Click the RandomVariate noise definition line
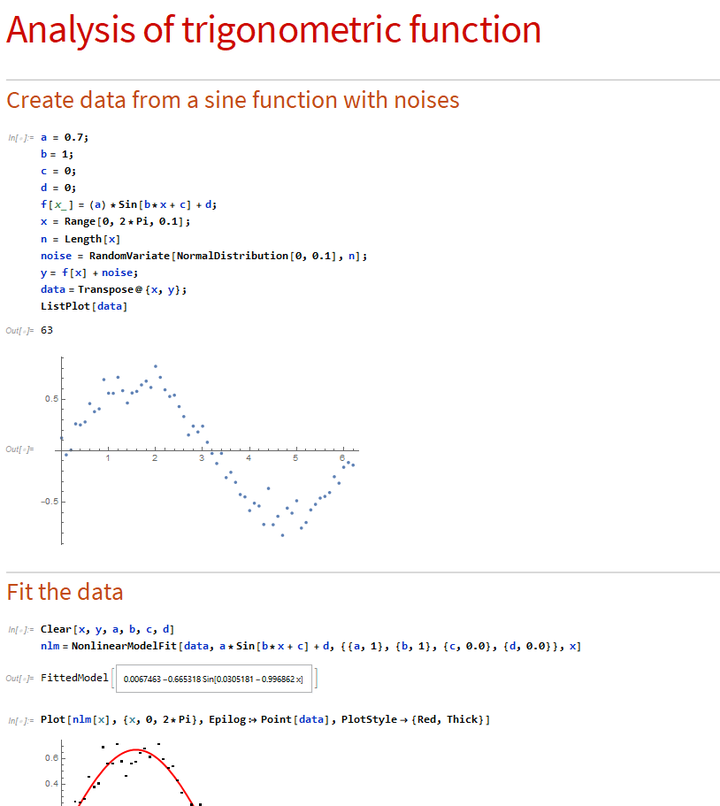The width and height of the screenshot is (720, 806). 204,256
